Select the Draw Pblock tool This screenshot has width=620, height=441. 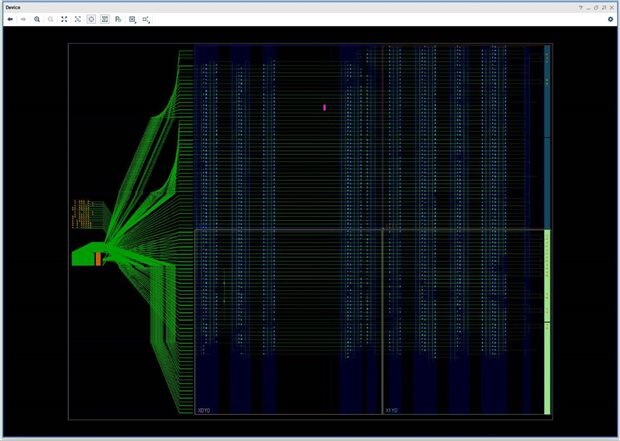[118, 19]
